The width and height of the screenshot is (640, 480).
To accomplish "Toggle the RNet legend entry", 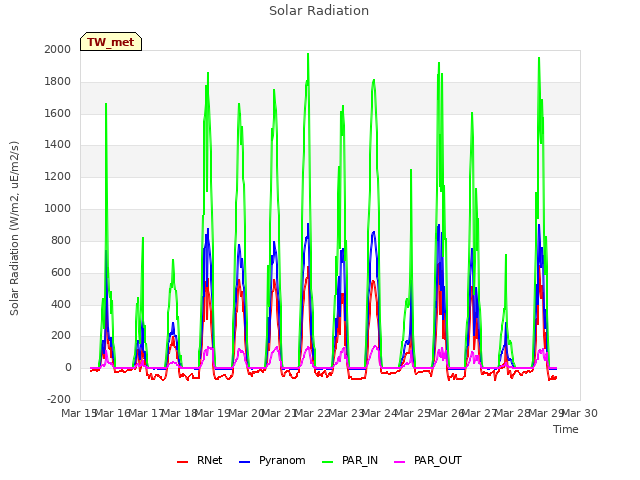I will [x=200, y=460].
